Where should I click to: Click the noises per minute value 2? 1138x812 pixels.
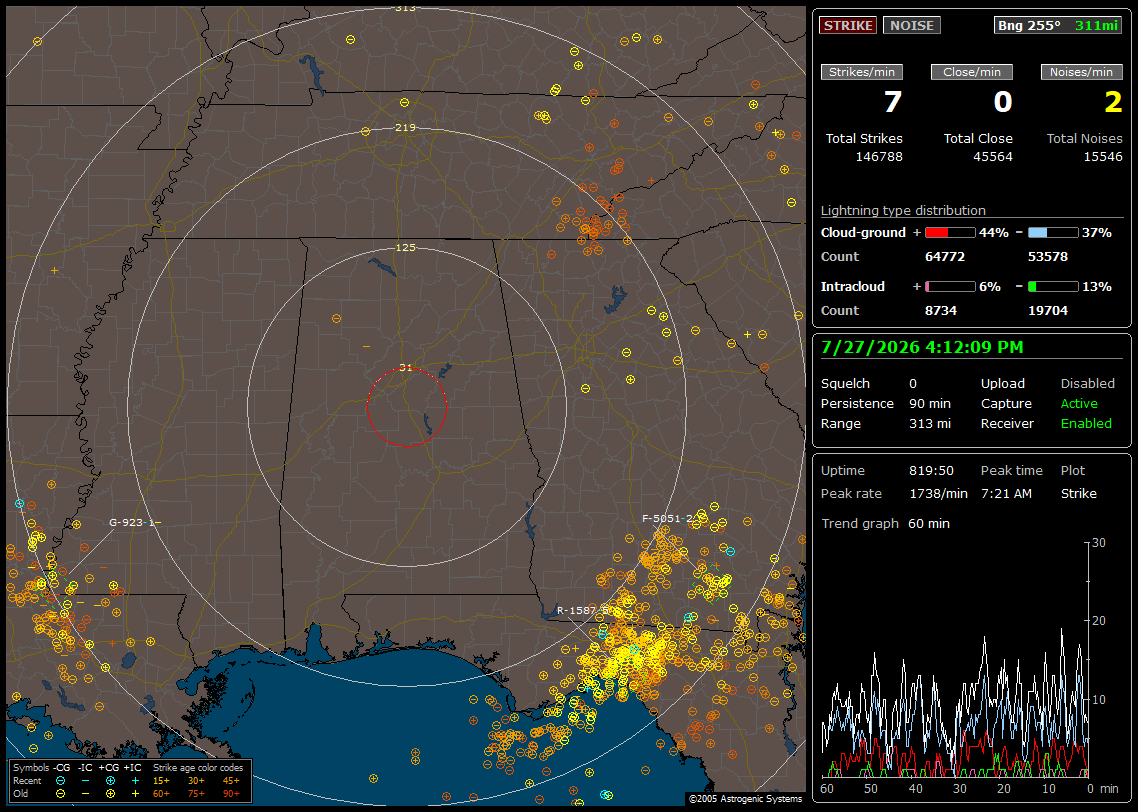click(1113, 102)
